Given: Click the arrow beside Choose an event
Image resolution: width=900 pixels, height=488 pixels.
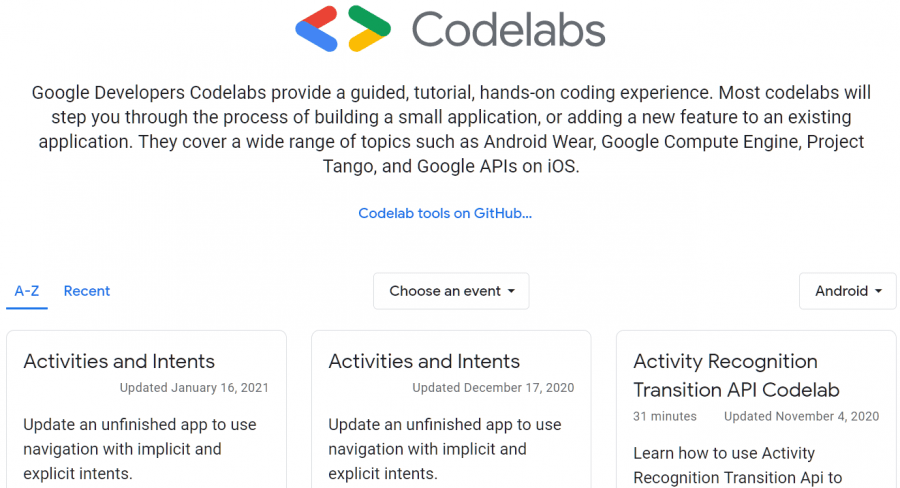Looking at the screenshot, I should 511,292.
